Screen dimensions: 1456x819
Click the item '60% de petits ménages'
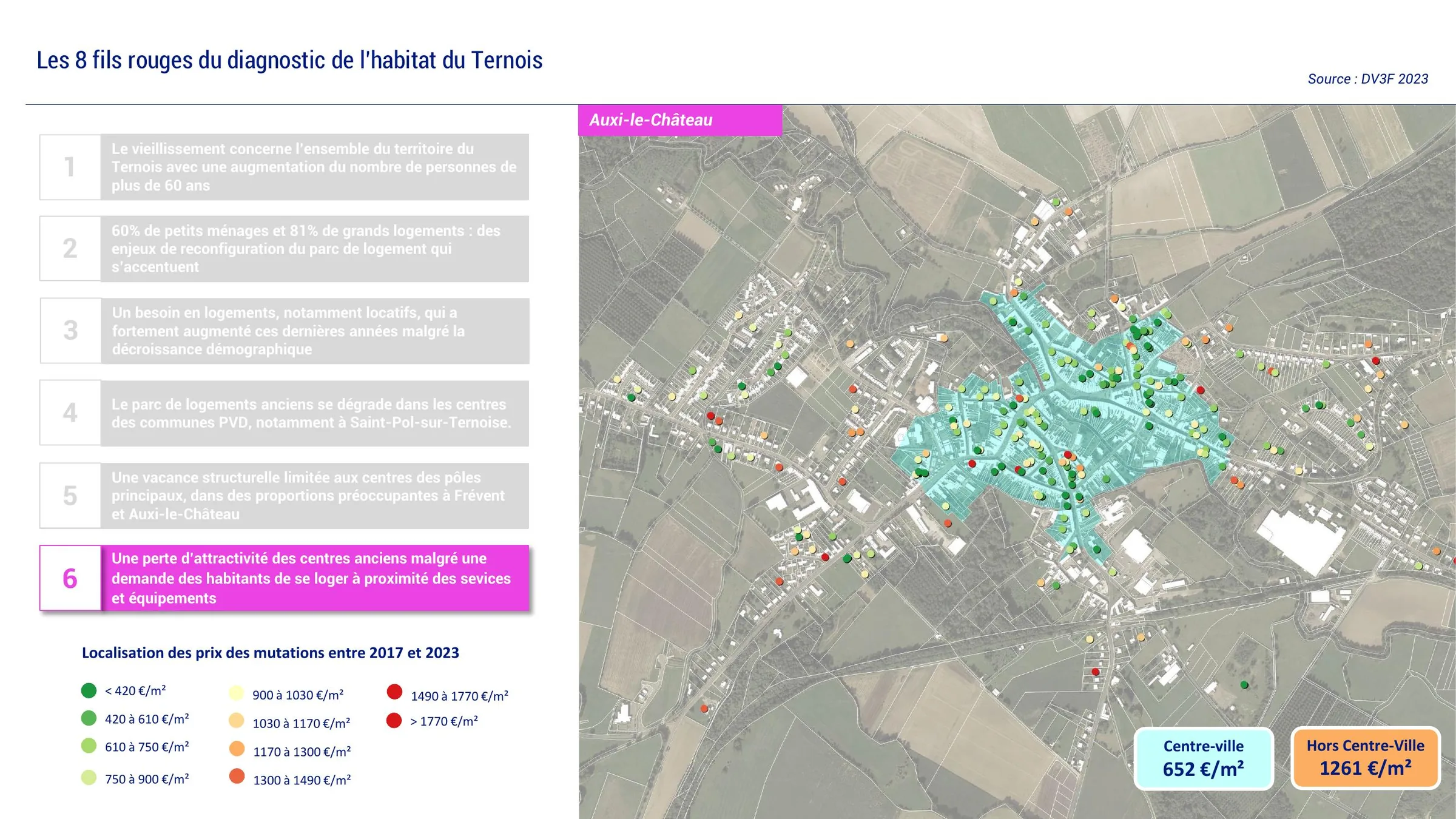pyautogui.click(x=314, y=249)
